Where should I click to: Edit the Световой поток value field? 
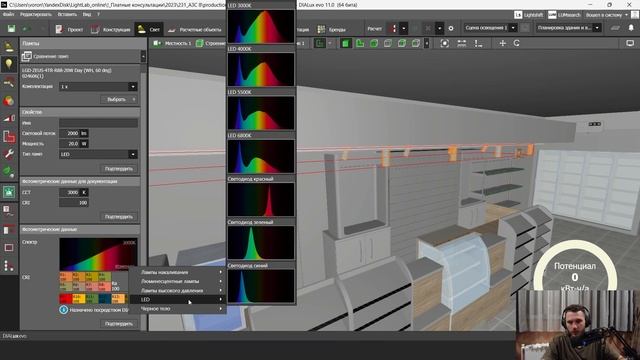[69, 133]
